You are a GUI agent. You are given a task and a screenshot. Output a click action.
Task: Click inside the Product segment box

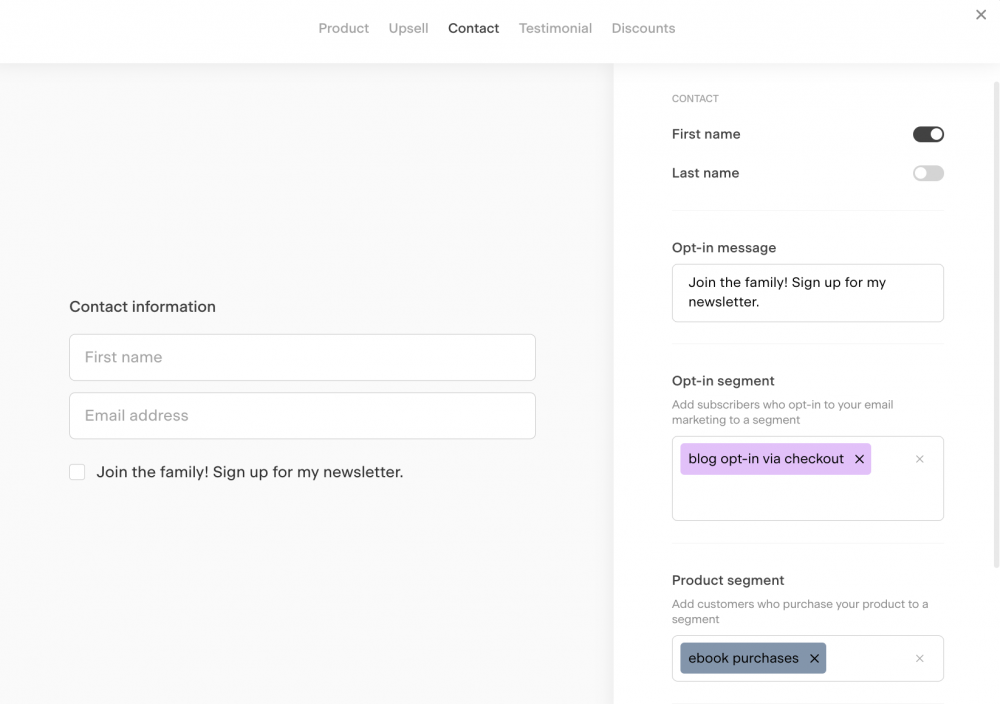pos(870,658)
